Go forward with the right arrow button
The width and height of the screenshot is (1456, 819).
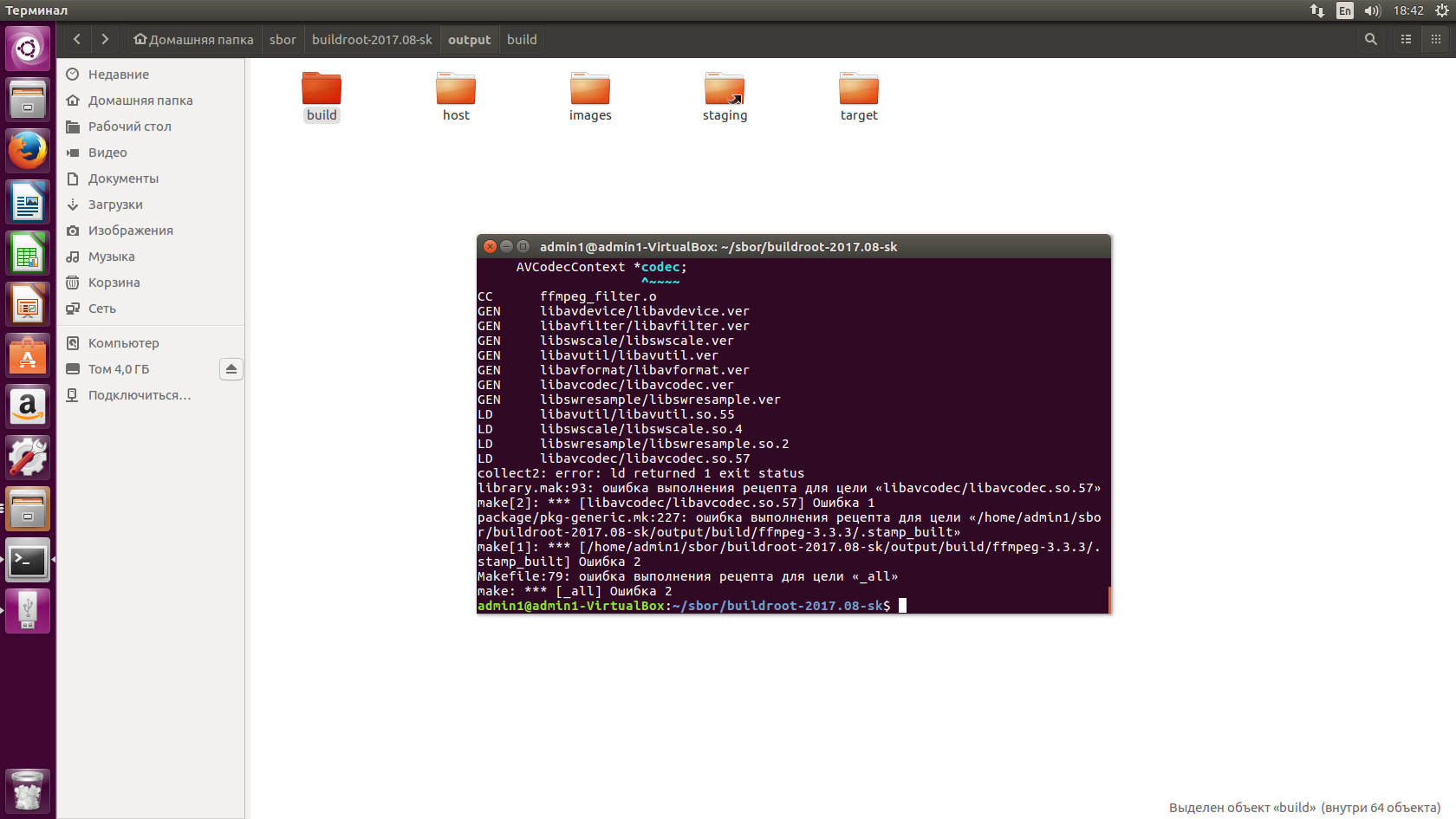[105, 39]
